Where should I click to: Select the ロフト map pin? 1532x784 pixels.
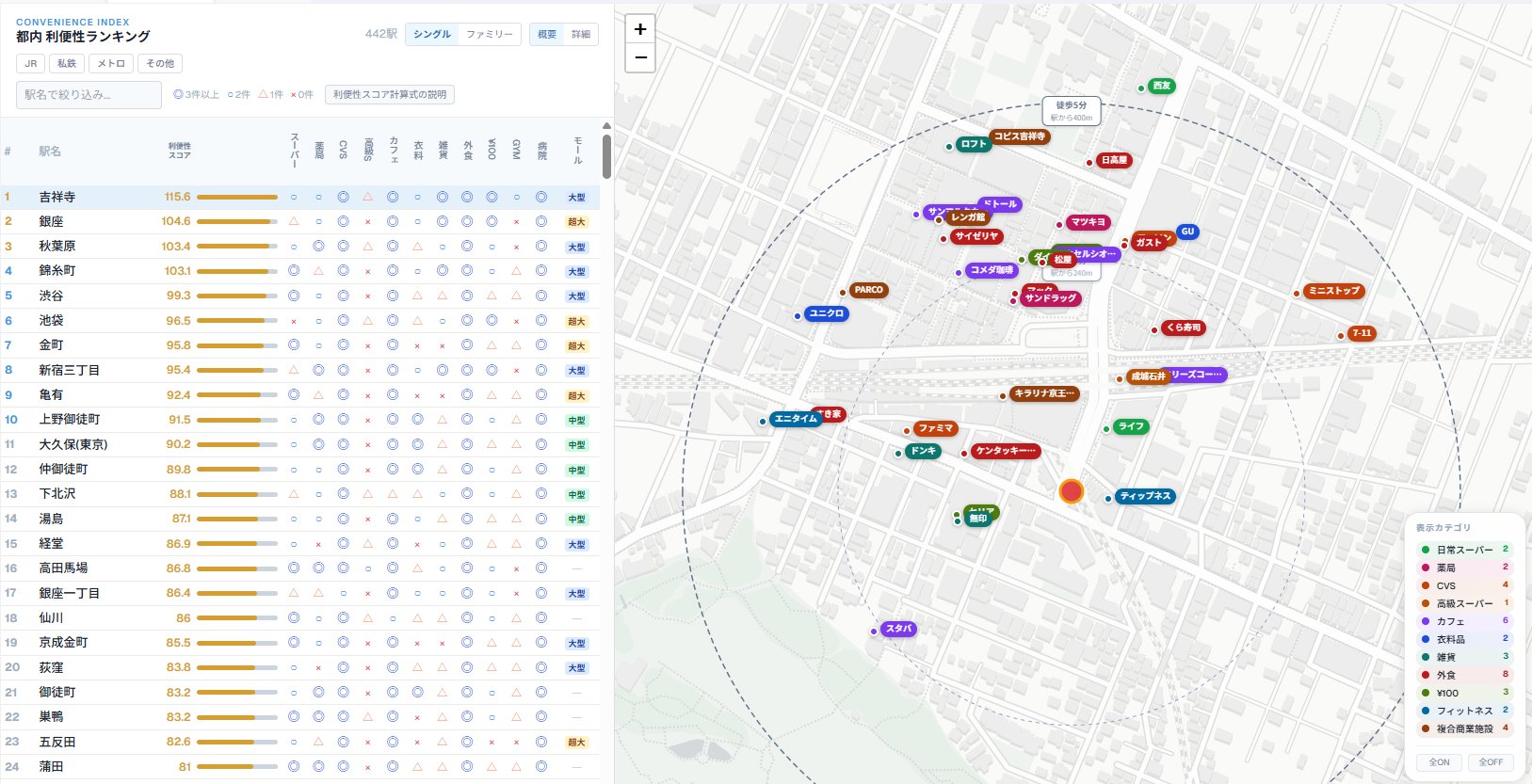click(x=974, y=144)
